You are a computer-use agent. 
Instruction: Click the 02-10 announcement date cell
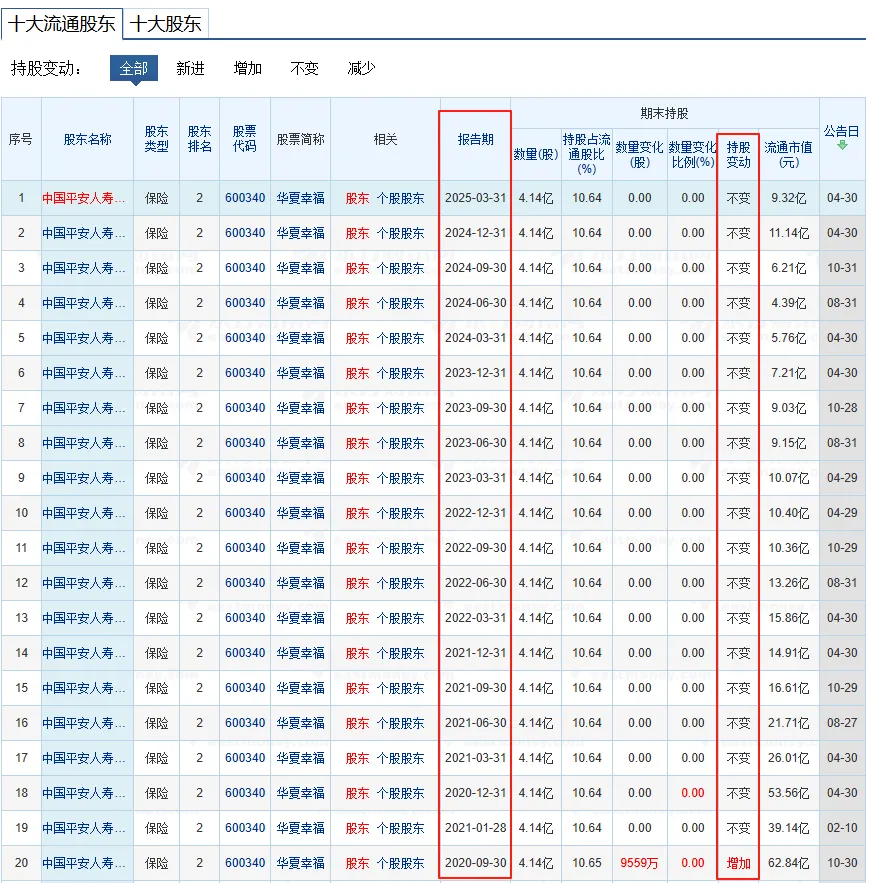pos(842,828)
